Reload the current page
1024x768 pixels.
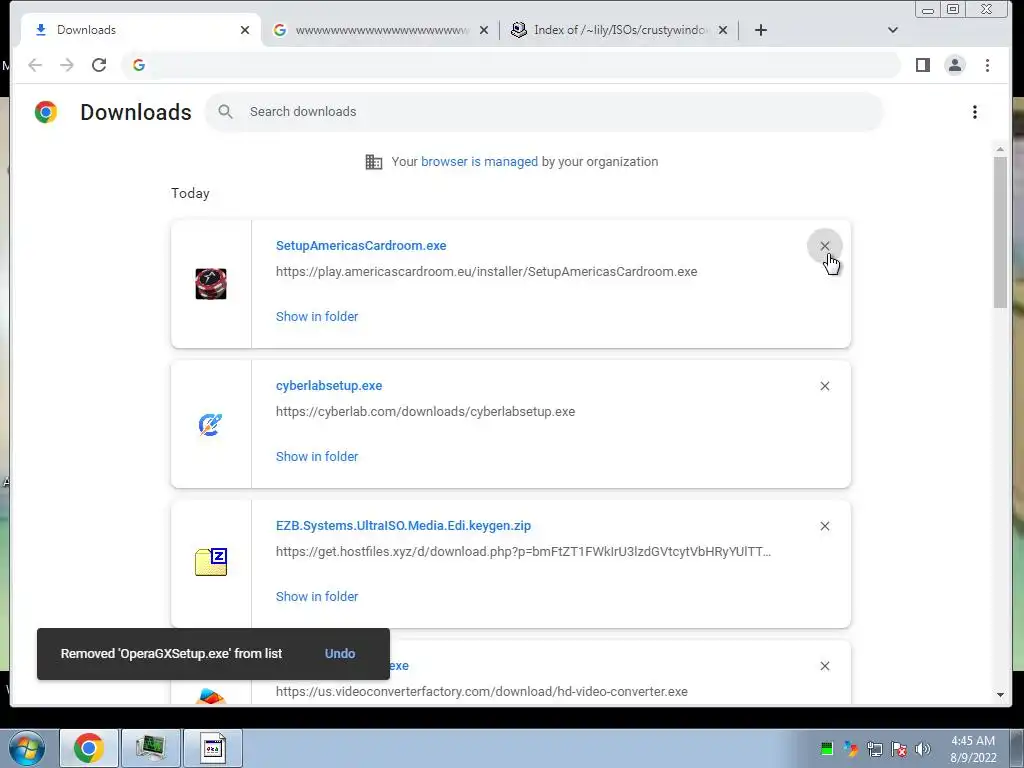click(99, 65)
